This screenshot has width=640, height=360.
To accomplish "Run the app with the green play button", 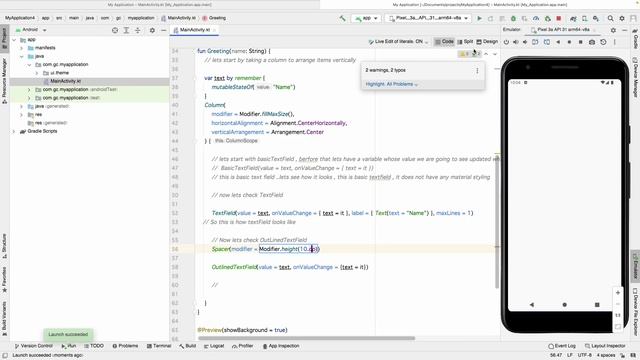I will click(x=480, y=18).
